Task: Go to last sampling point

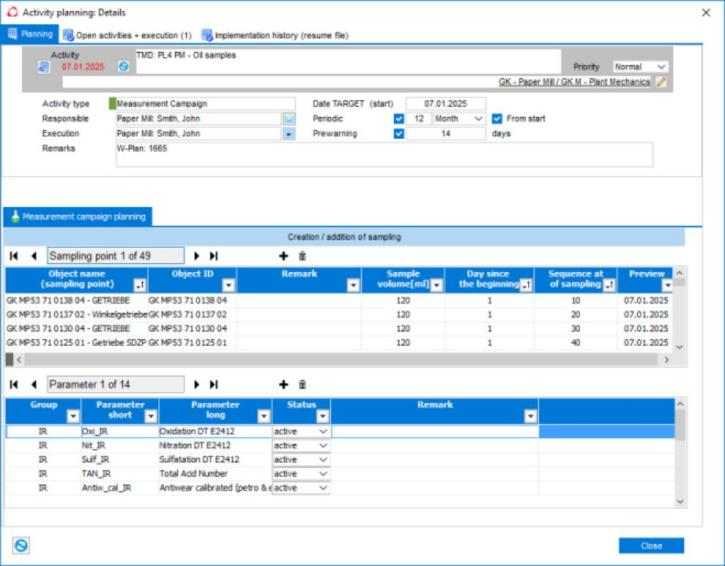Action: (214, 256)
